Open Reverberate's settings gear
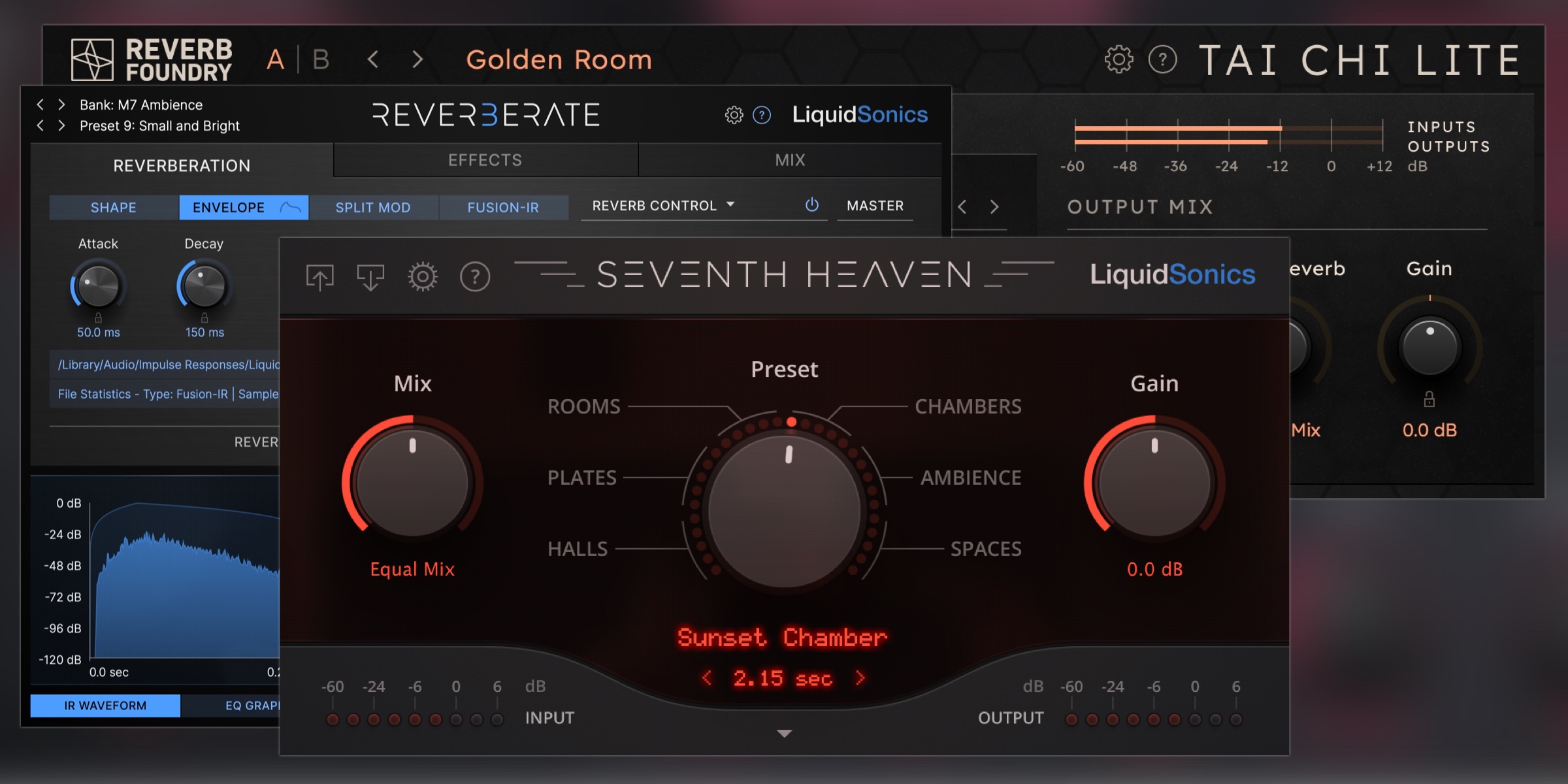 tap(734, 114)
